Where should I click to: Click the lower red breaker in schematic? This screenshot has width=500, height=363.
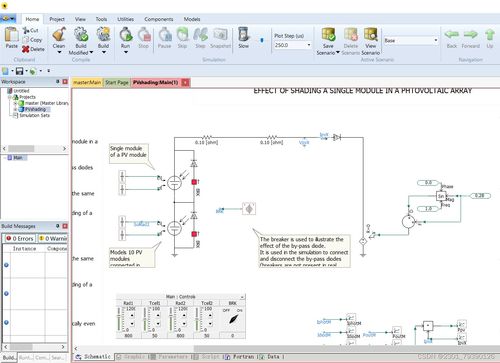coord(194,234)
